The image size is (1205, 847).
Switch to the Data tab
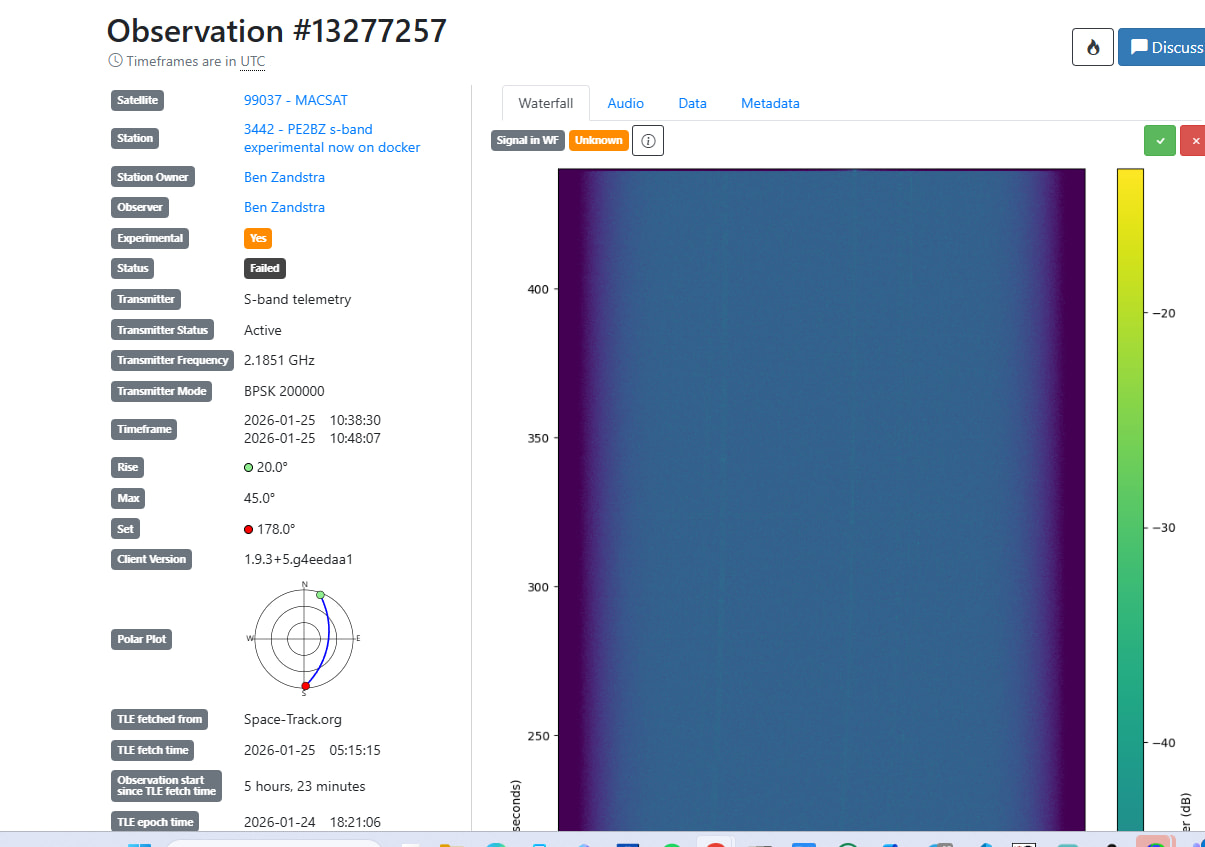[x=692, y=103]
